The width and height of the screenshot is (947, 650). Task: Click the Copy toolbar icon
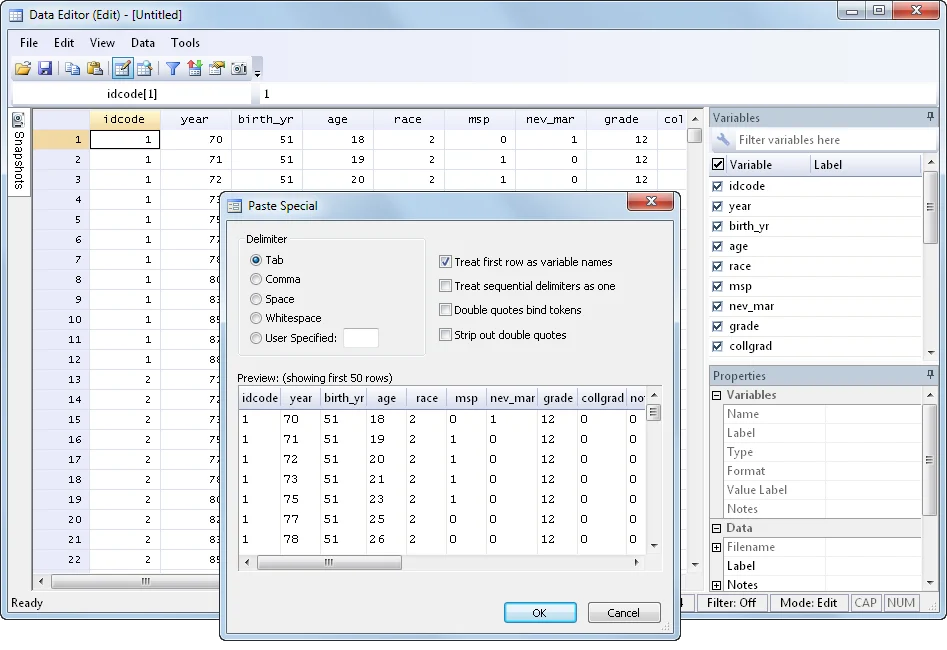tap(72, 69)
